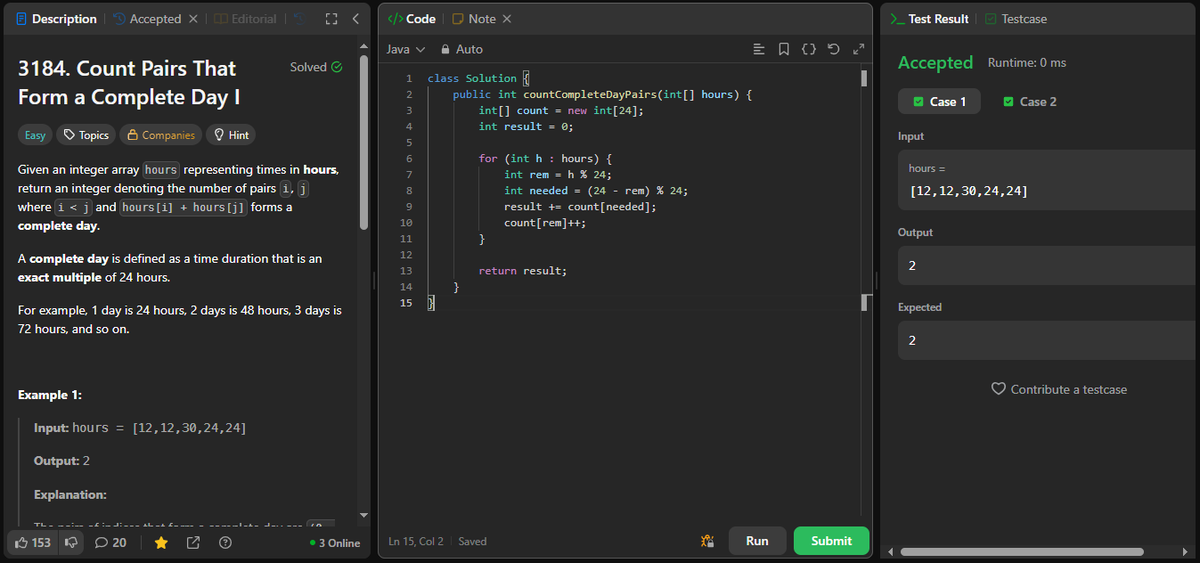Open the Description tab
Viewport: 1200px width, 563px height.
pos(56,19)
